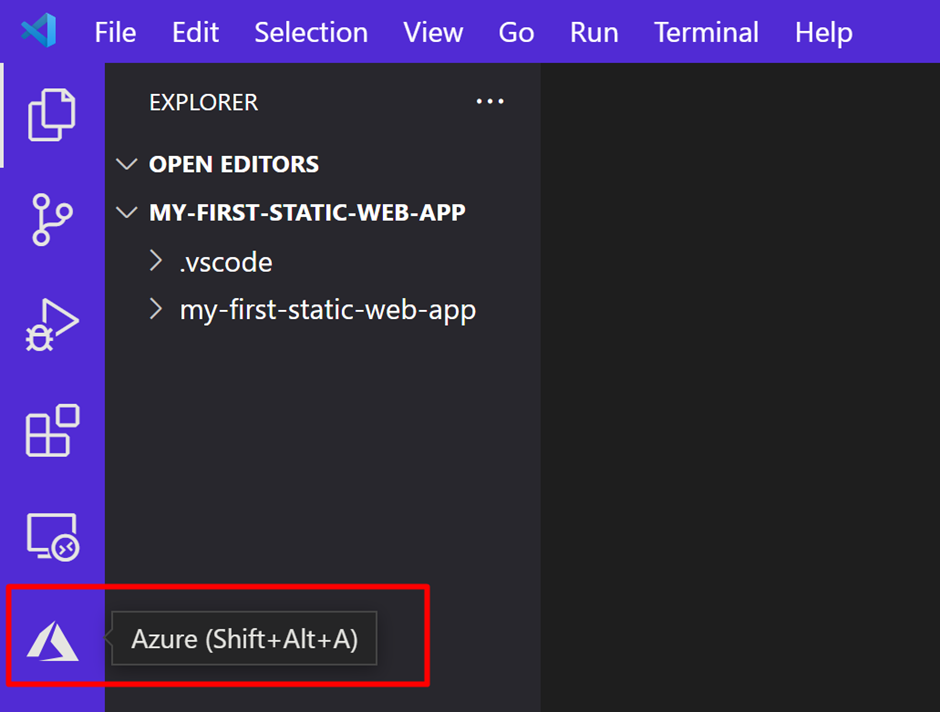The image size is (940, 712).
Task: Open Explorer's more actions ellipsis menu
Action: (x=490, y=101)
